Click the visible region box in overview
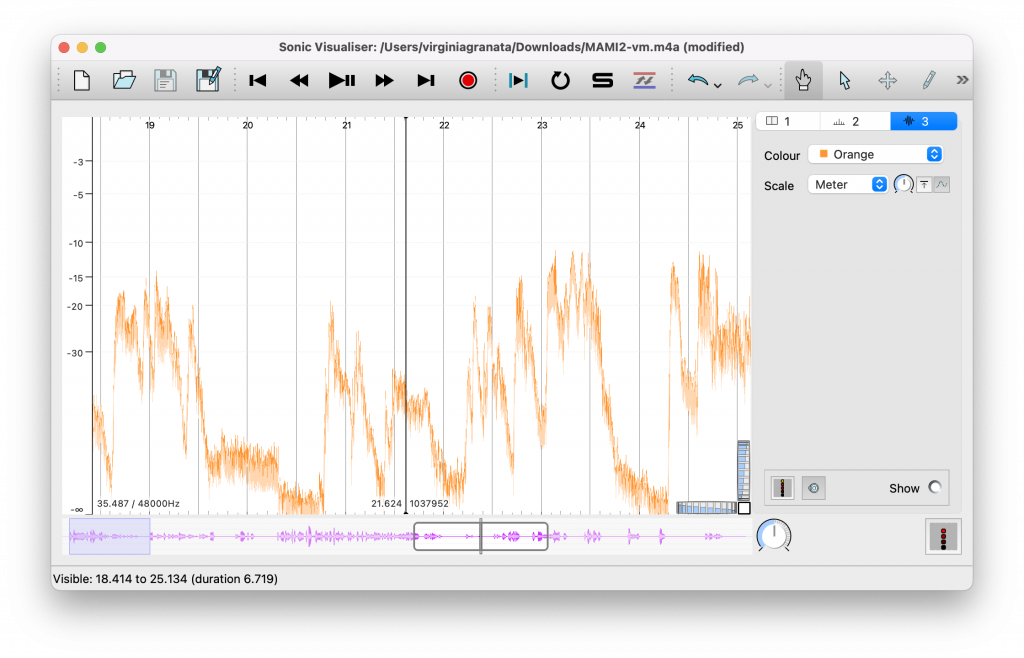This screenshot has height=658, width=1024. [x=481, y=536]
